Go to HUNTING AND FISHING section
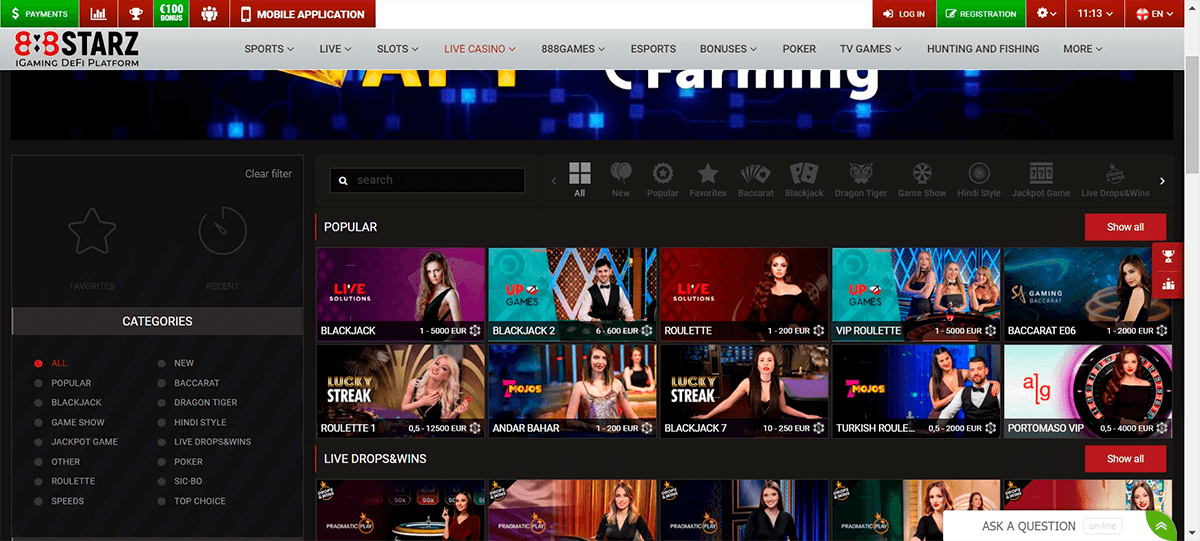The height and width of the screenshot is (541, 1200). 983,48
